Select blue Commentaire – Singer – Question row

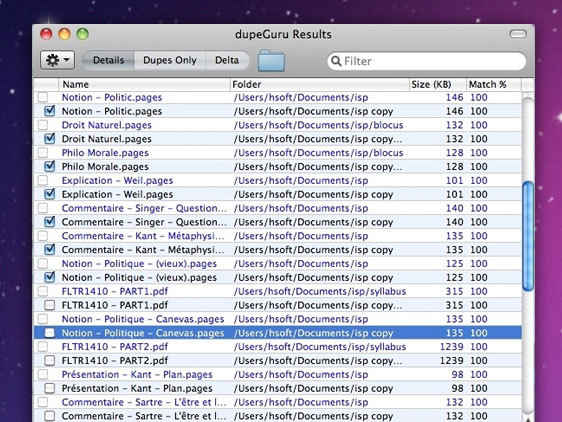278,208
